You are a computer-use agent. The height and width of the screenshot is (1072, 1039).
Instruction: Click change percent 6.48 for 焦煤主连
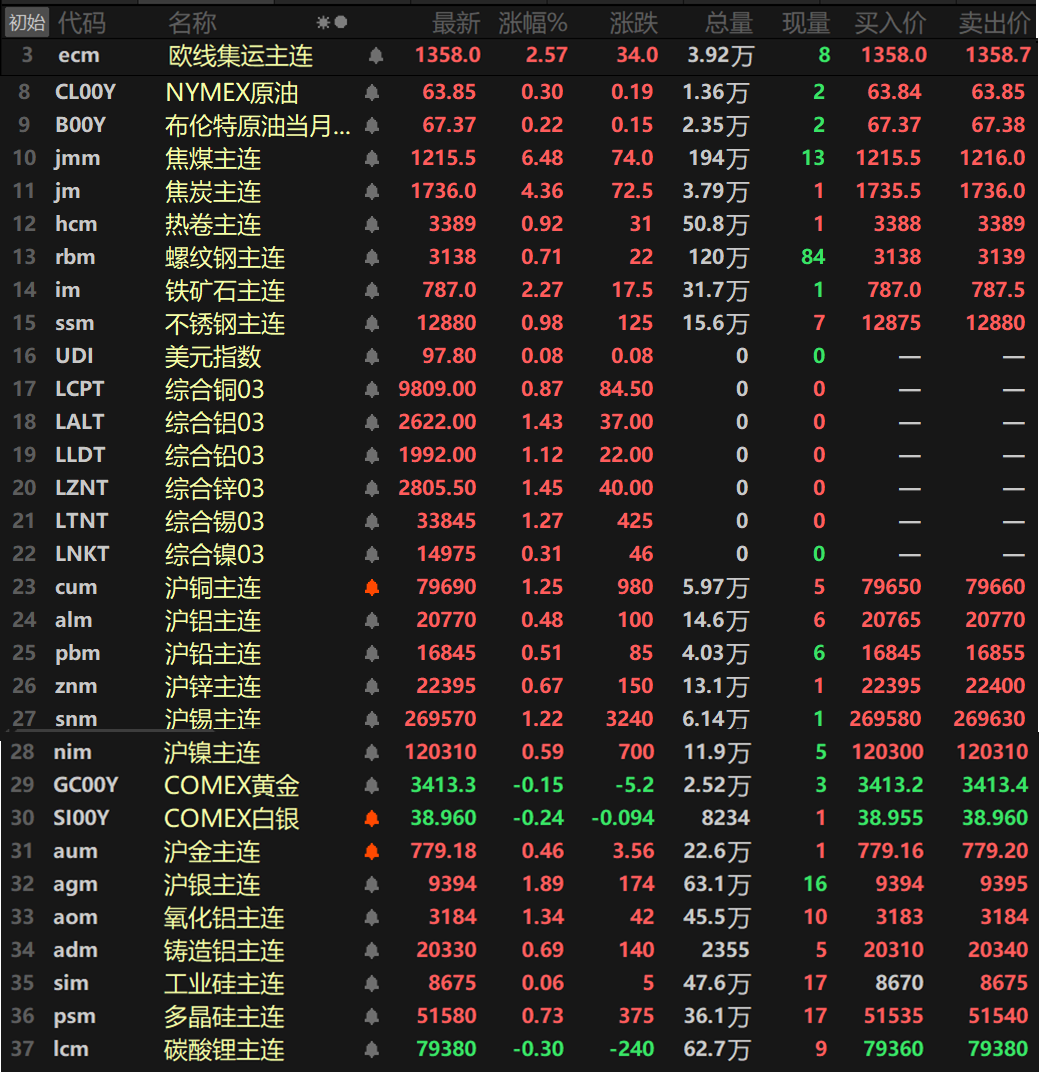[542, 159]
